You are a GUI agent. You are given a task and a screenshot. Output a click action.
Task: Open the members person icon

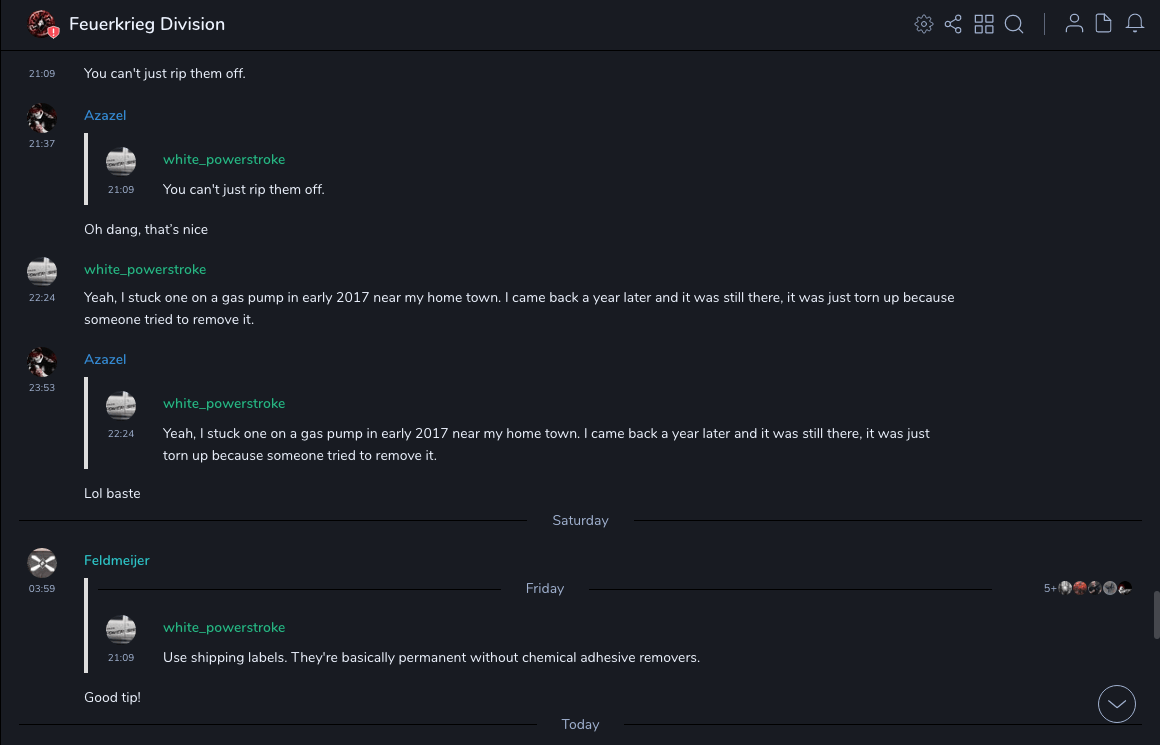[x=1074, y=24]
